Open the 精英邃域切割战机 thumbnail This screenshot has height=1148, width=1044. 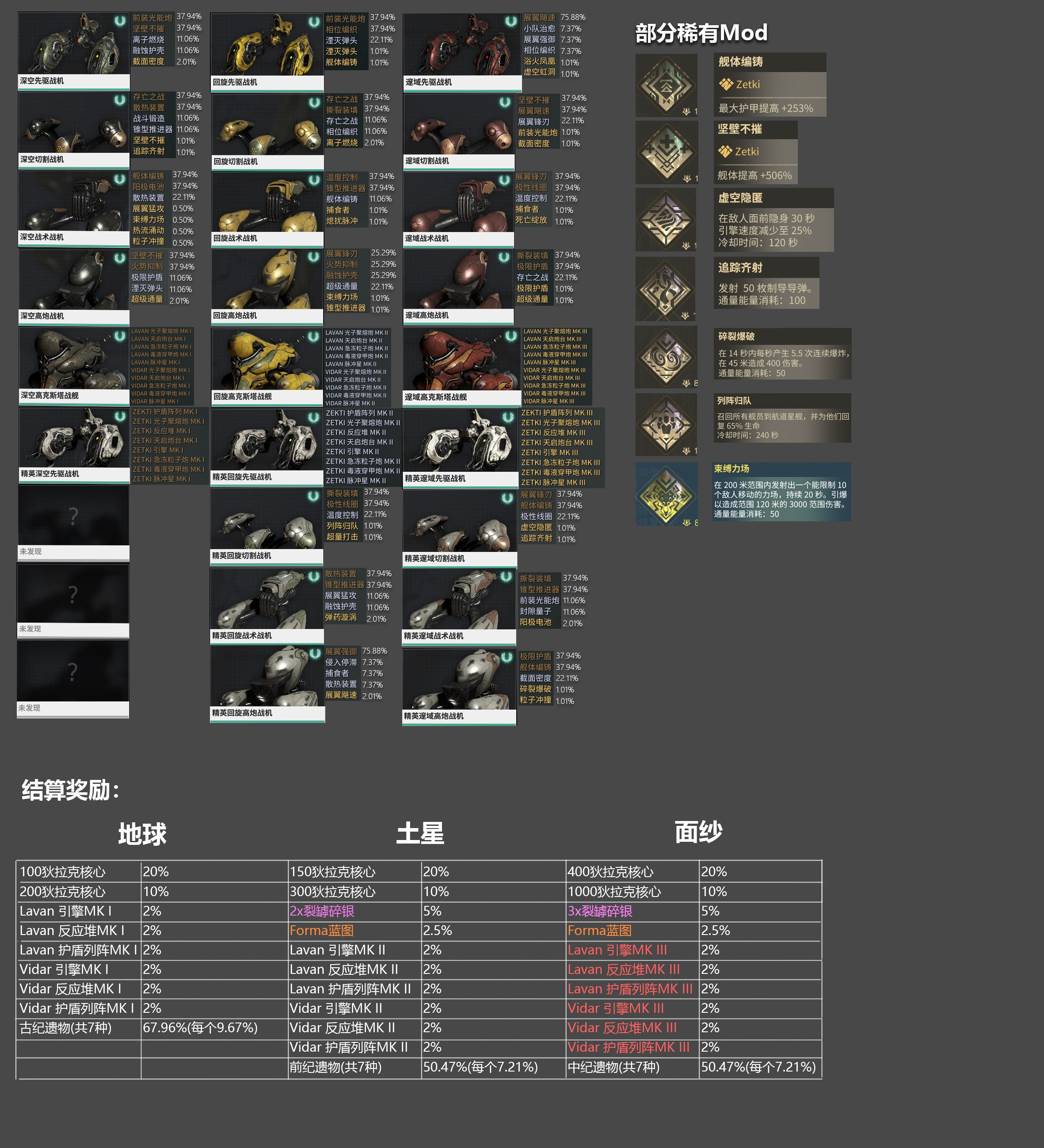pos(460,528)
